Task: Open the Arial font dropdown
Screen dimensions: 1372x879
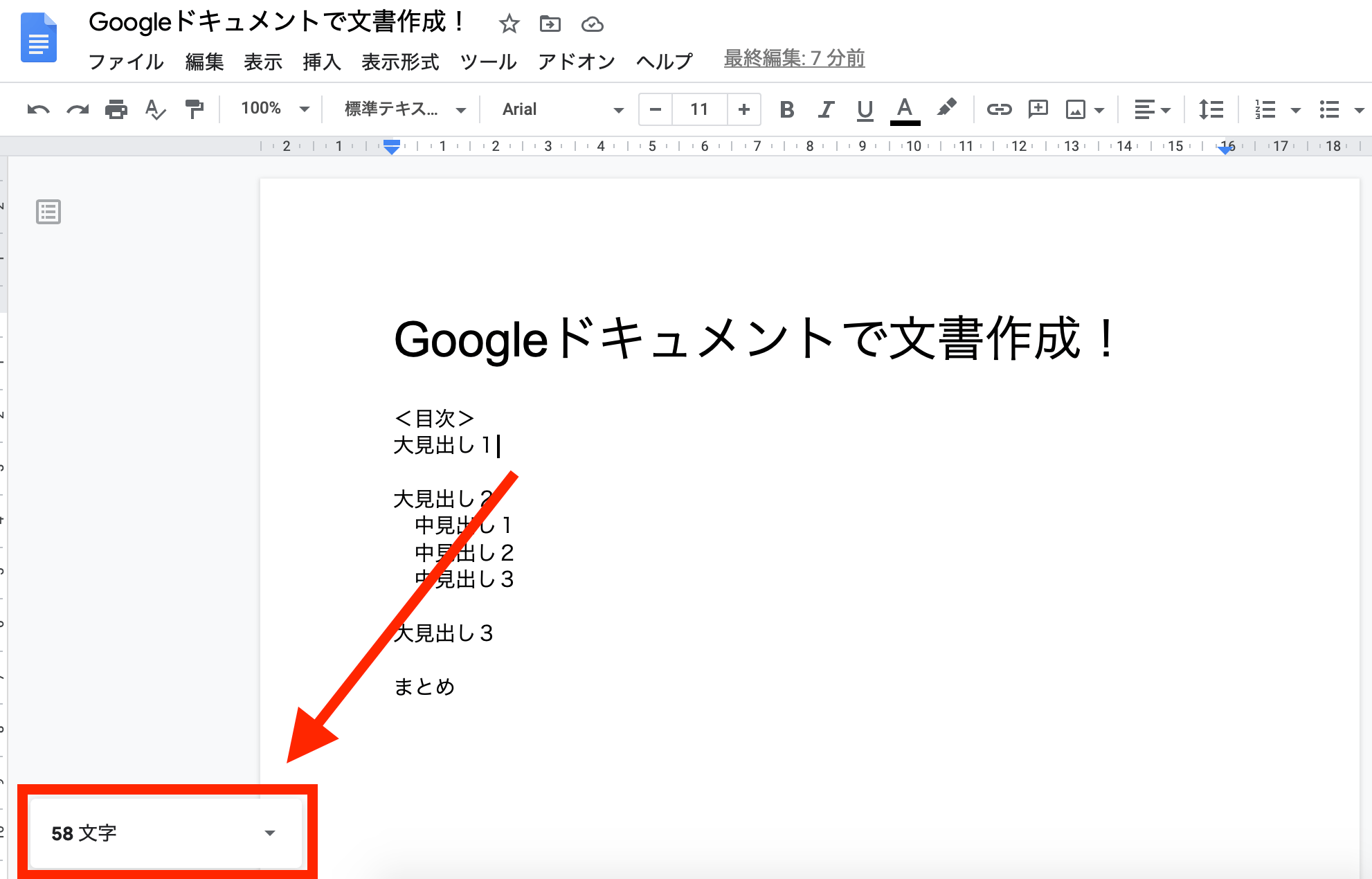Action: [562, 109]
